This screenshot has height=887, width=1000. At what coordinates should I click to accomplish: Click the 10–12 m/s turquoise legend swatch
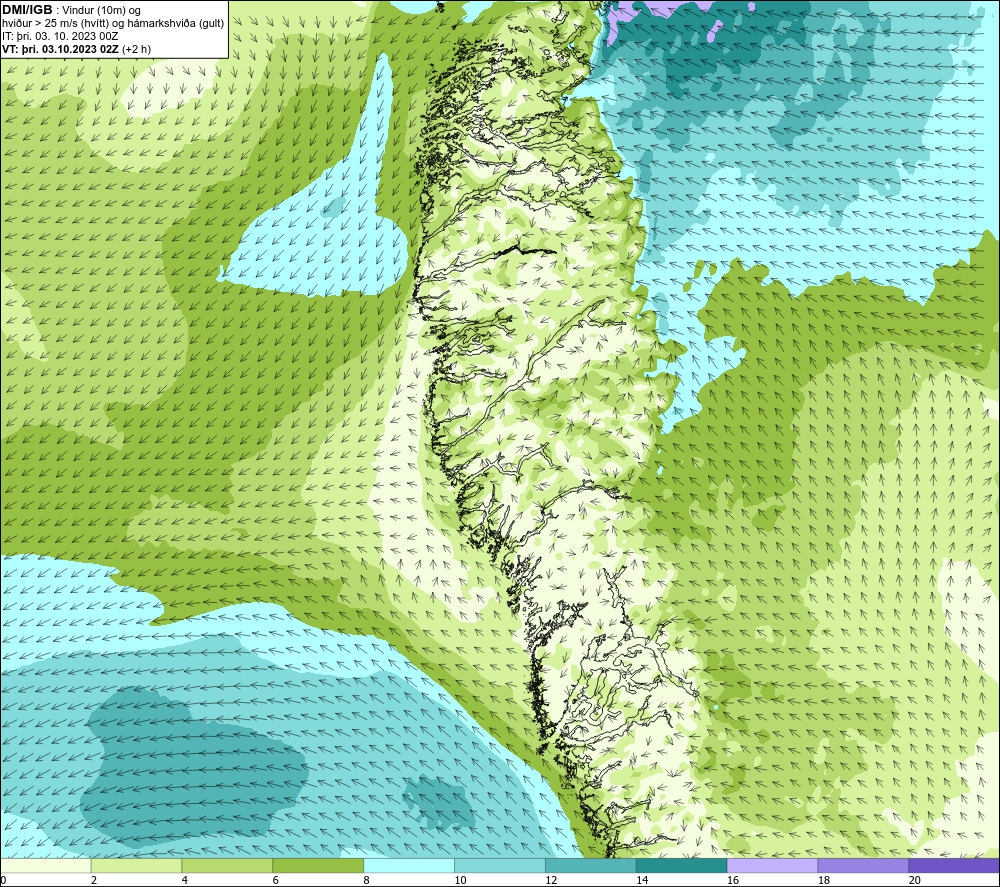[x=500, y=866]
